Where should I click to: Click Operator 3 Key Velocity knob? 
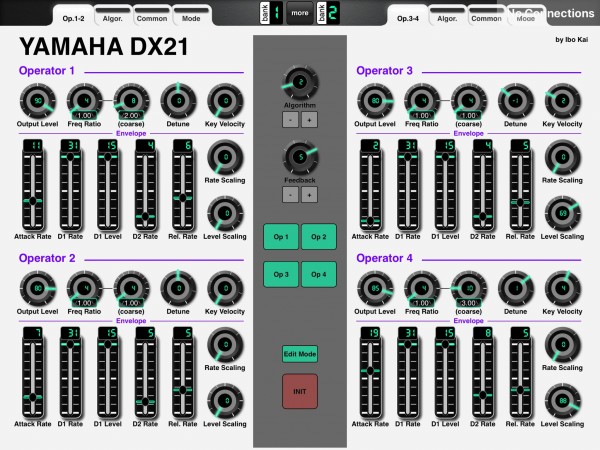click(563, 101)
